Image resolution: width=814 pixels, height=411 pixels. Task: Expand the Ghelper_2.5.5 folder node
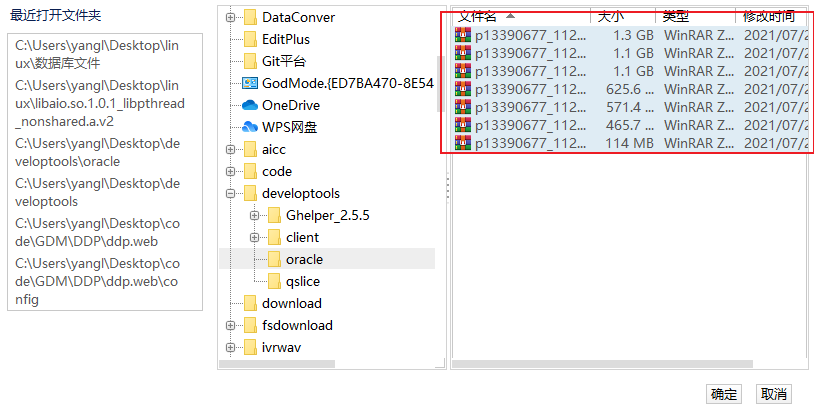255,215
